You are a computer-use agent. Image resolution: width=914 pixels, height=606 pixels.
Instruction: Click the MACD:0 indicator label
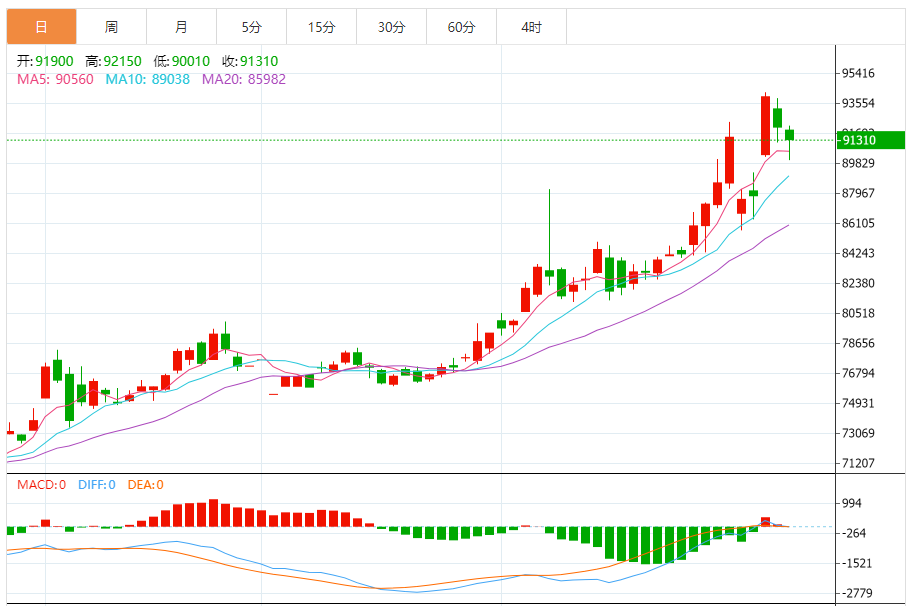(41, 485)
